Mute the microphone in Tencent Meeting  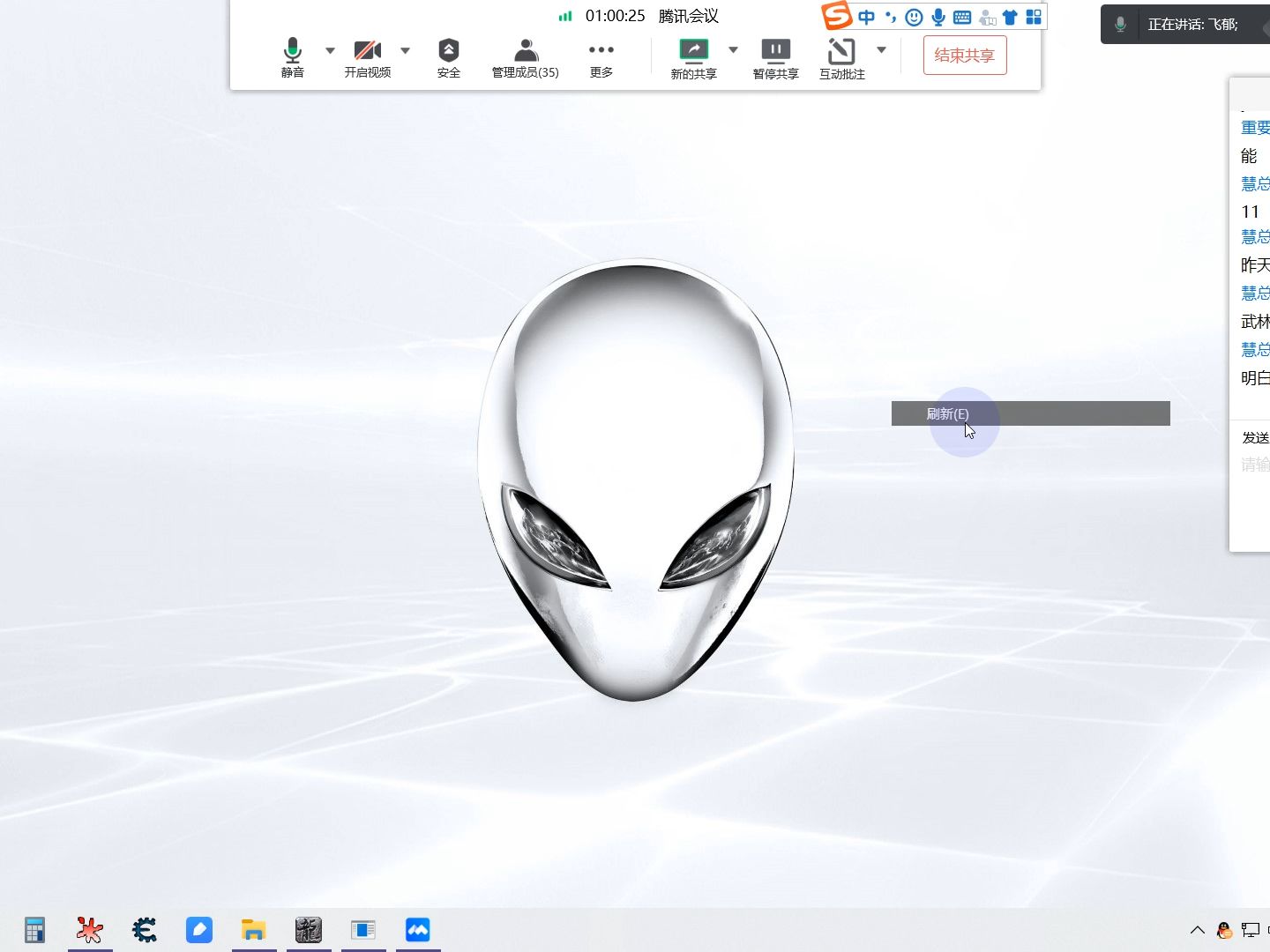(x=293, y=57)
